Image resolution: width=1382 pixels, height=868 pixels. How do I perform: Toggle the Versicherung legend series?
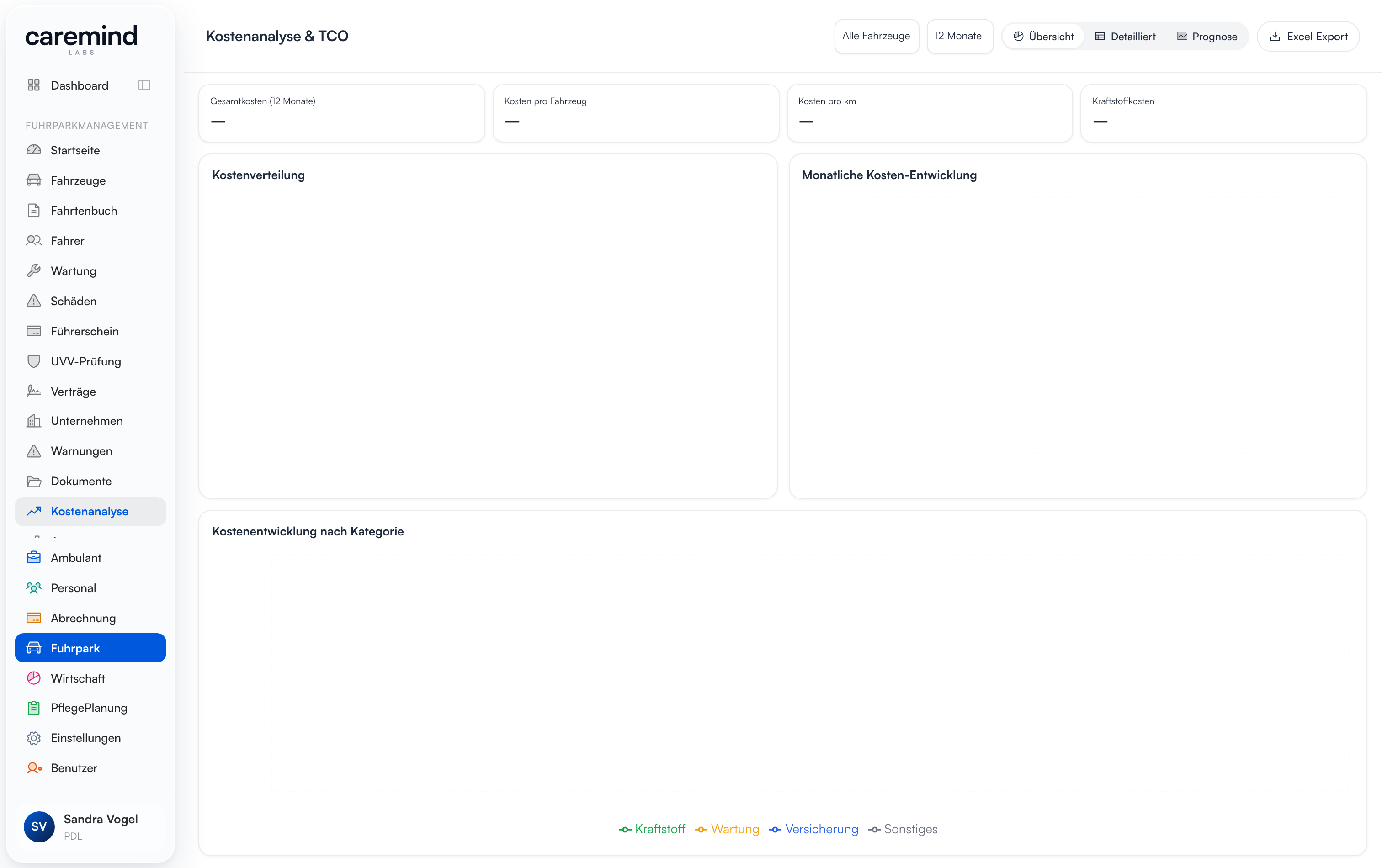pos(813,829)
